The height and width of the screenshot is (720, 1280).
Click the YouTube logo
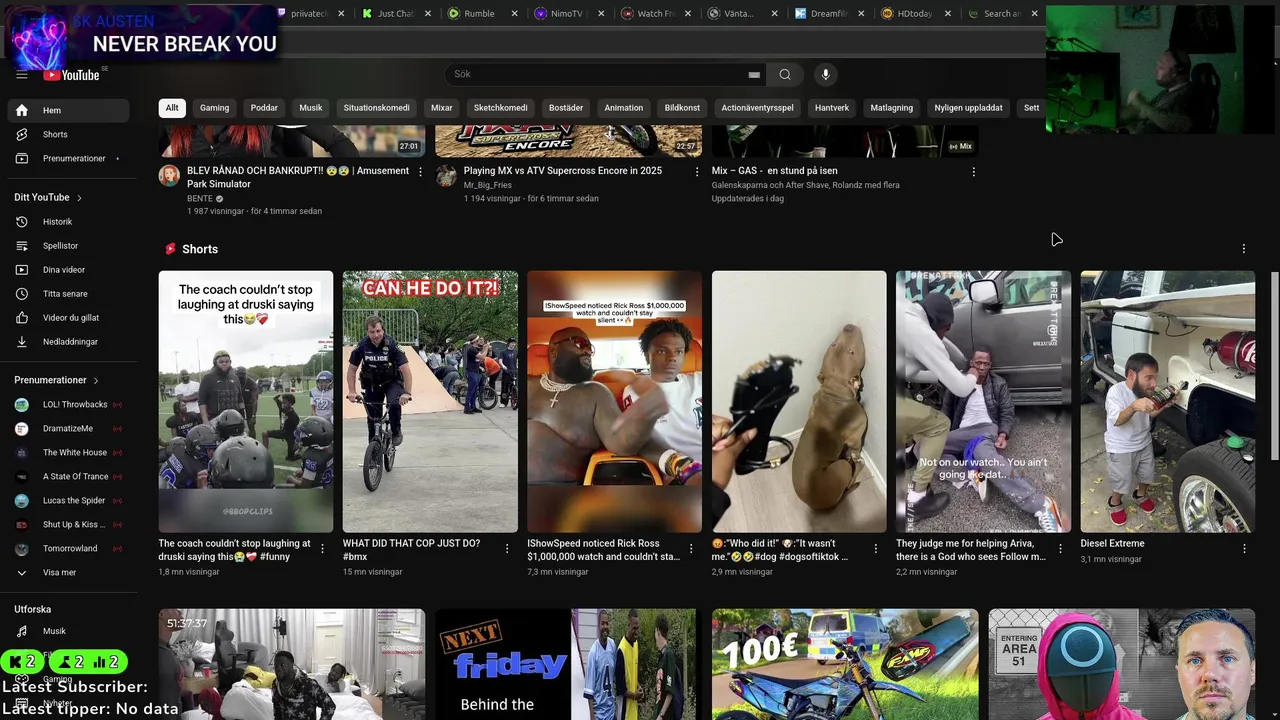pos(71,75)
